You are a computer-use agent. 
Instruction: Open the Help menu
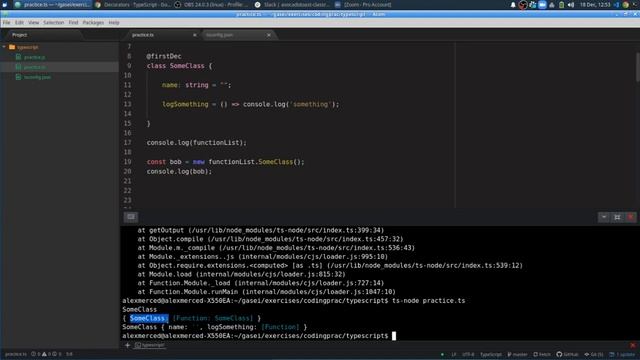114,23
